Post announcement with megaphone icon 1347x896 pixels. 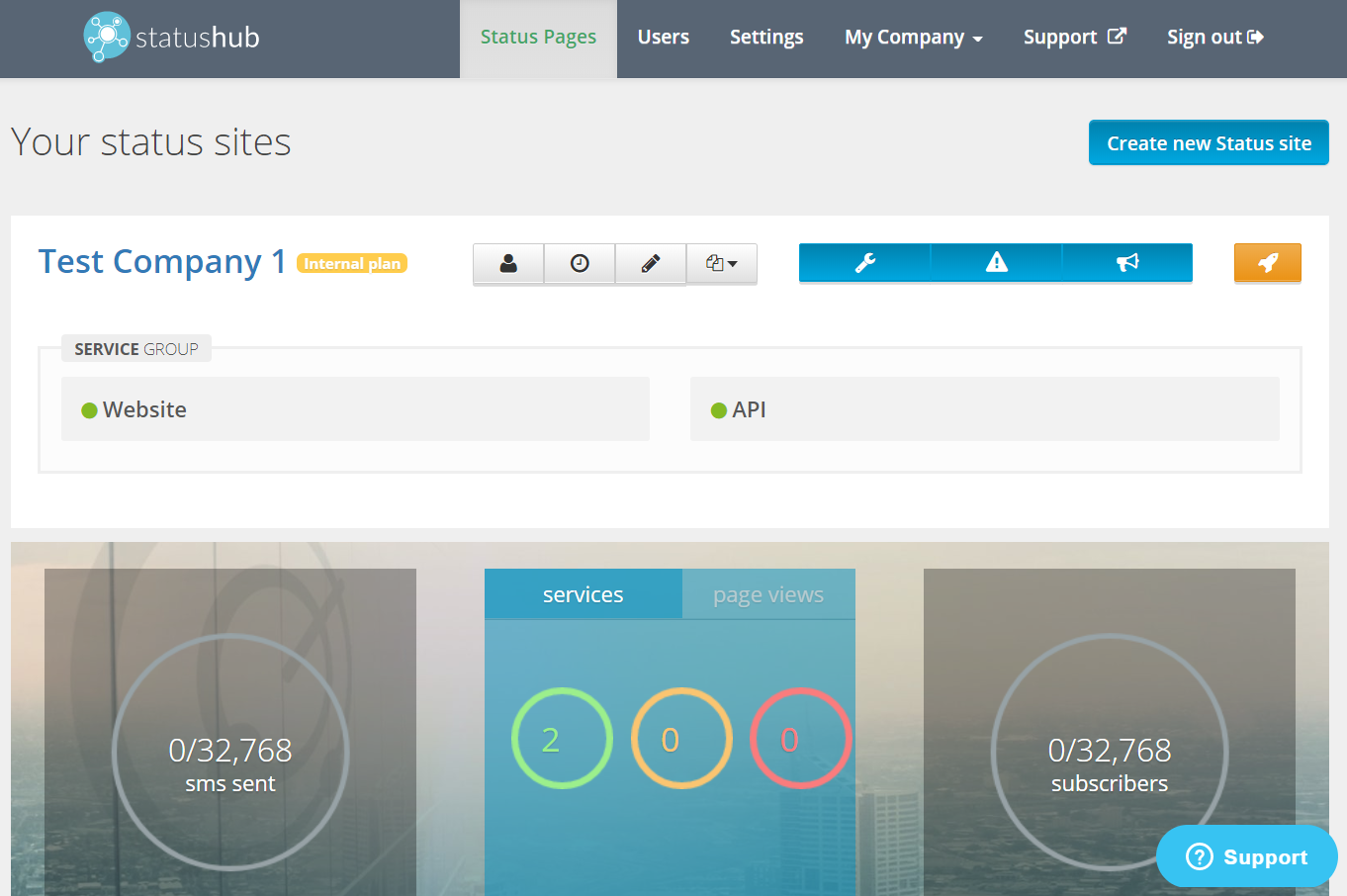tap(1127, 262)
